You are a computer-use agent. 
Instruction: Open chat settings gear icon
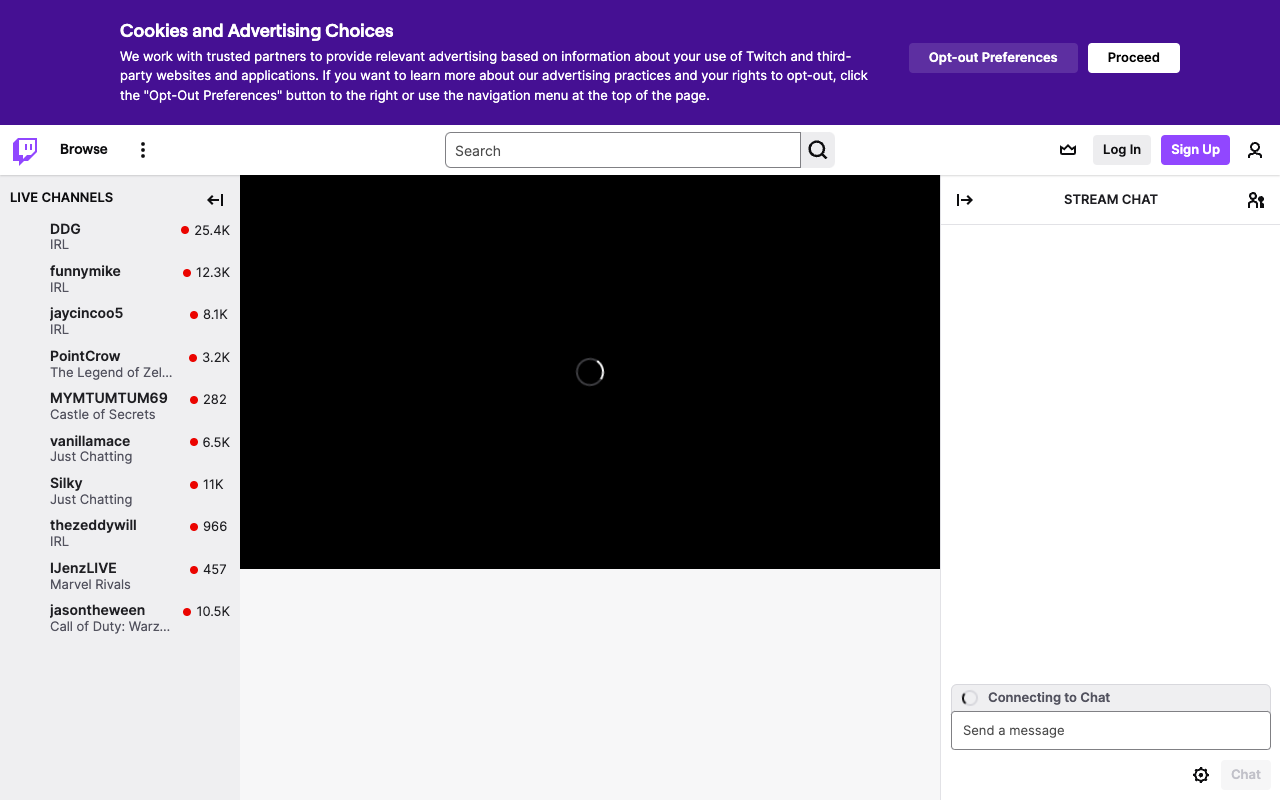click(x=1201, y=775)
